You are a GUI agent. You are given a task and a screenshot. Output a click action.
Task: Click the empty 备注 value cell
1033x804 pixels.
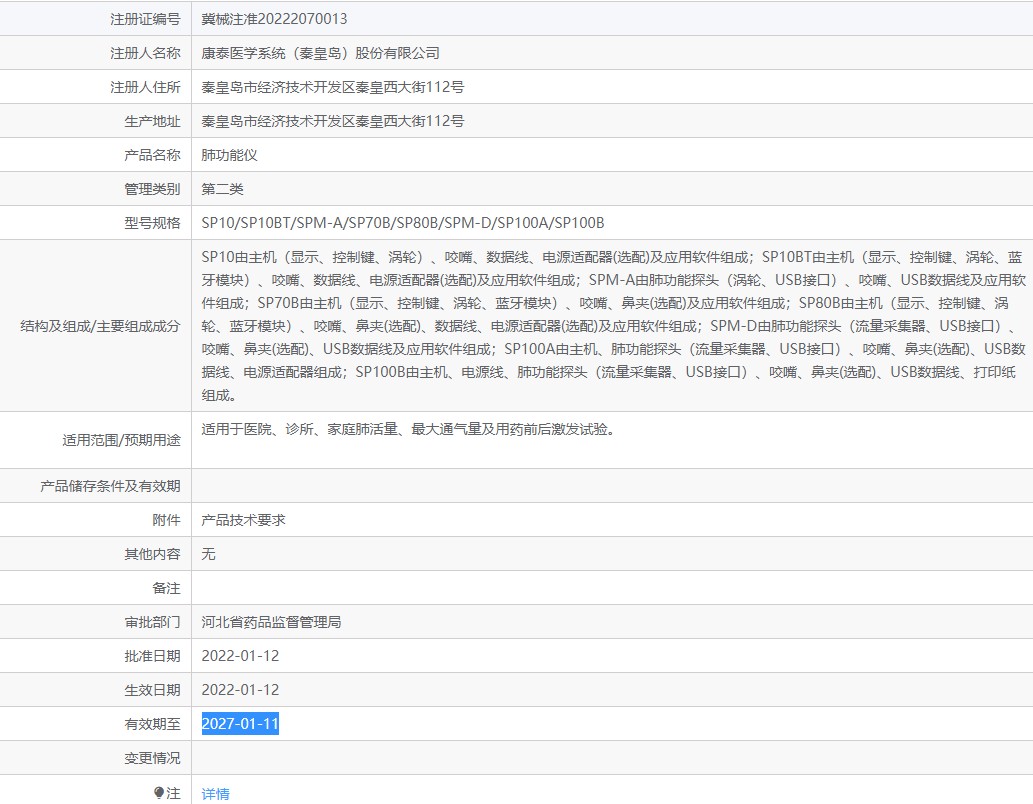click(610, 588)
